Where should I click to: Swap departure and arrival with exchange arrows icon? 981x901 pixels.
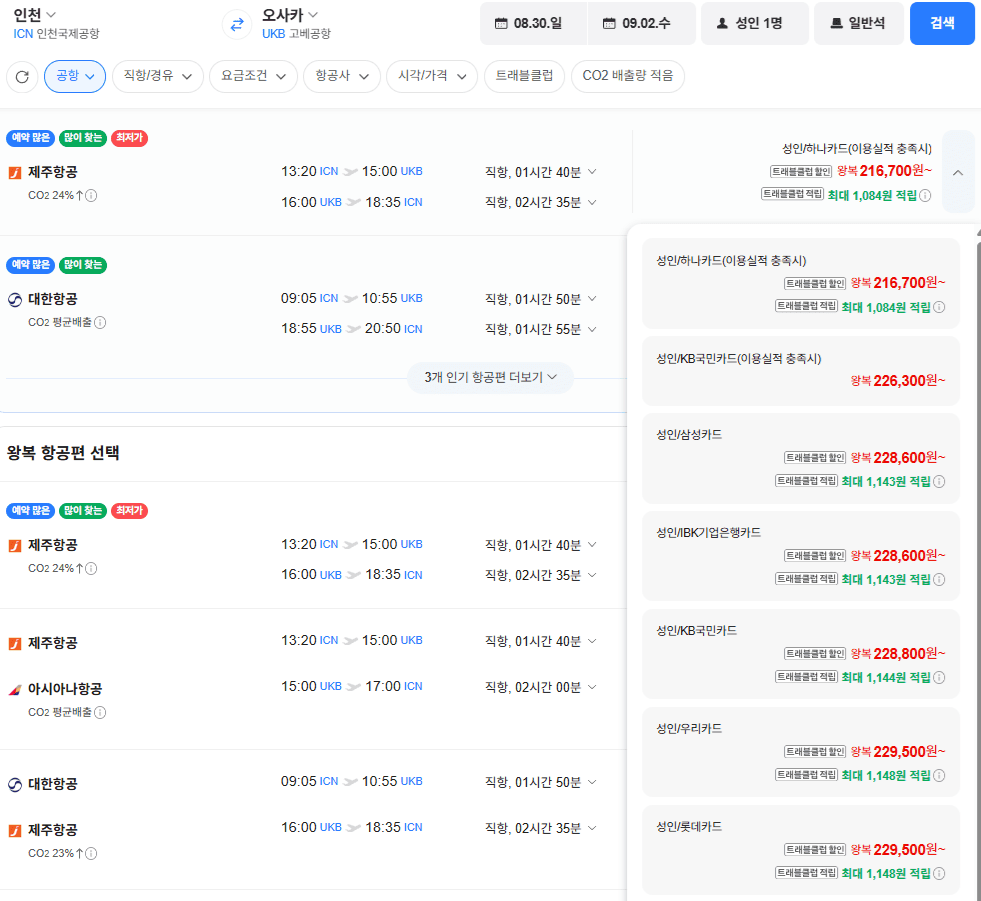(x=237, y=24)
